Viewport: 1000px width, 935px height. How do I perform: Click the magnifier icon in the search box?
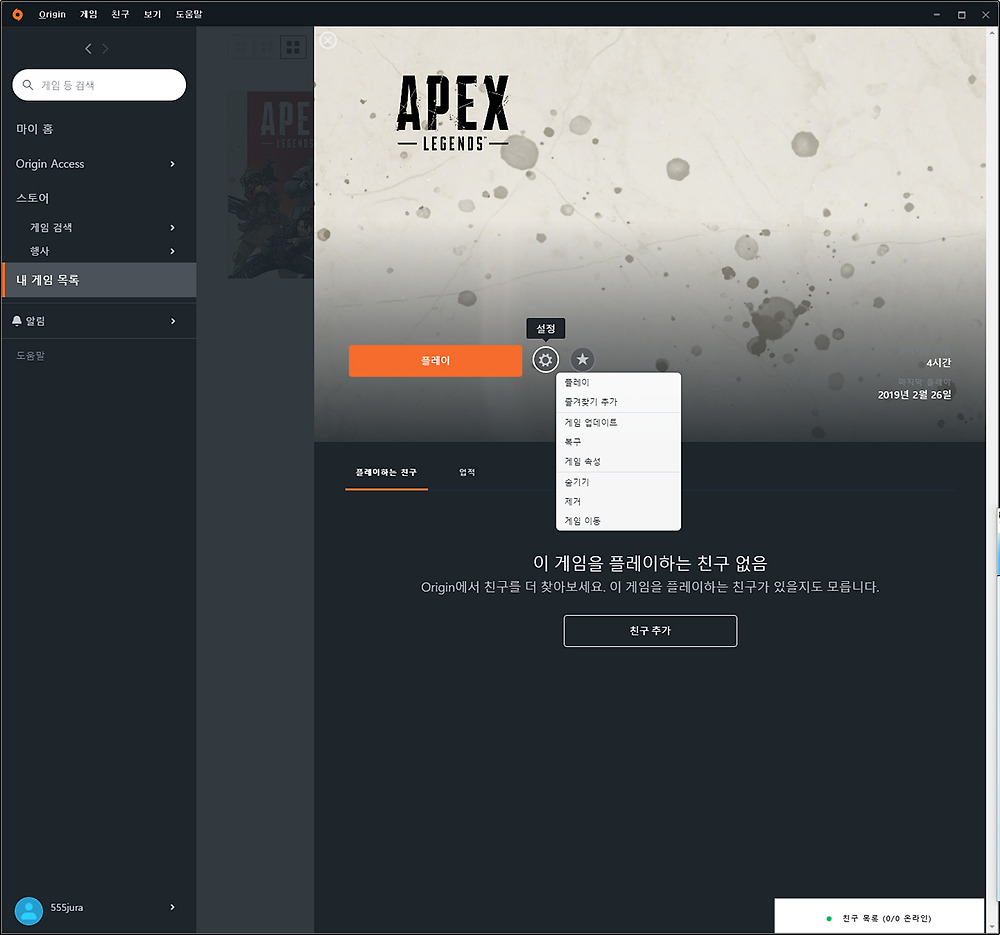pos(27,85)
